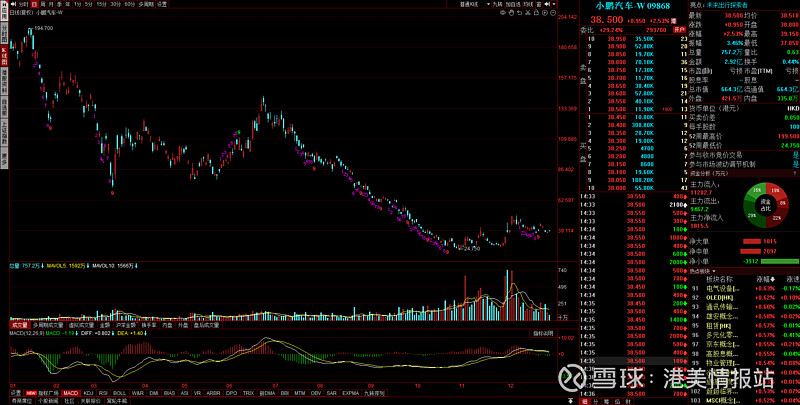Switch chart to 60分 period

click(x=129, y=4)
